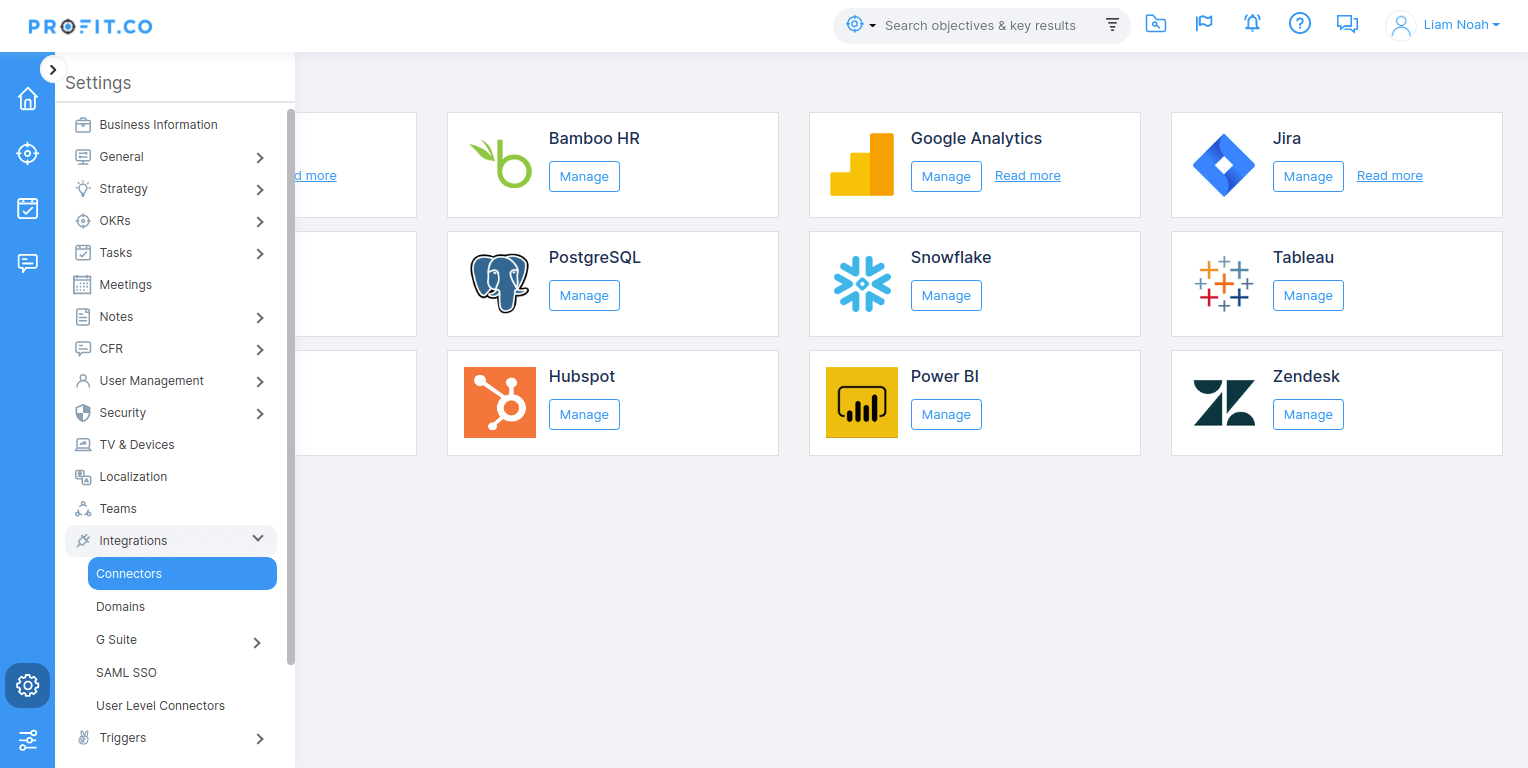The width and height of the screenshot is (1528, 768).
Task: Expand the Triggers settings chevron
Action: click(260, 738)
